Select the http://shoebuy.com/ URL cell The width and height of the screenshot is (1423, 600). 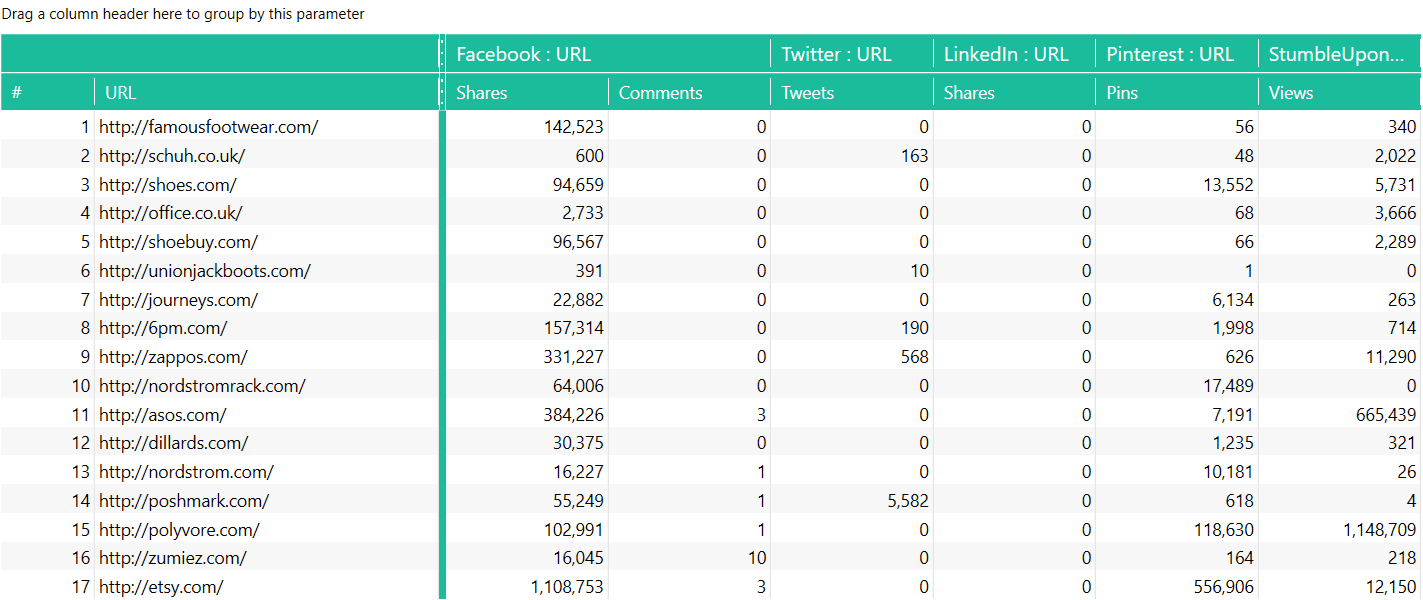(x=266, y=242)
